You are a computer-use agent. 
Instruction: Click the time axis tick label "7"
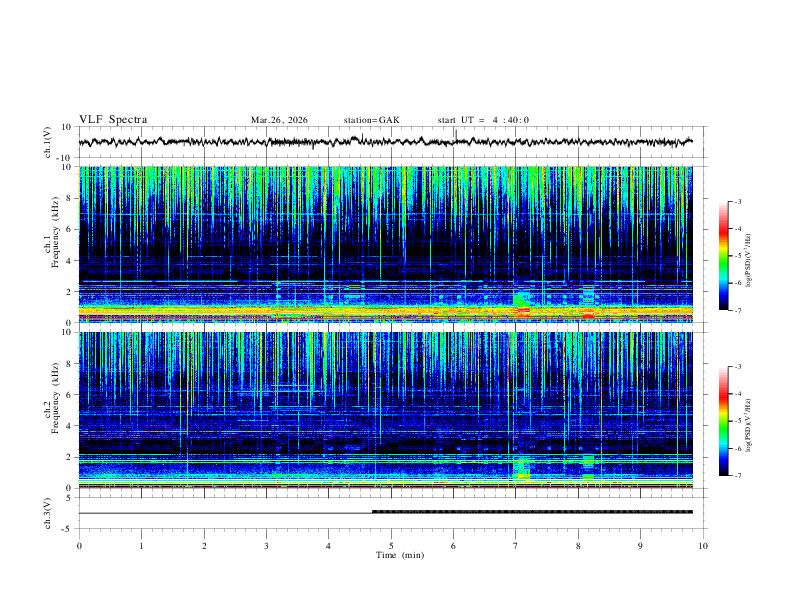(516, 546)
